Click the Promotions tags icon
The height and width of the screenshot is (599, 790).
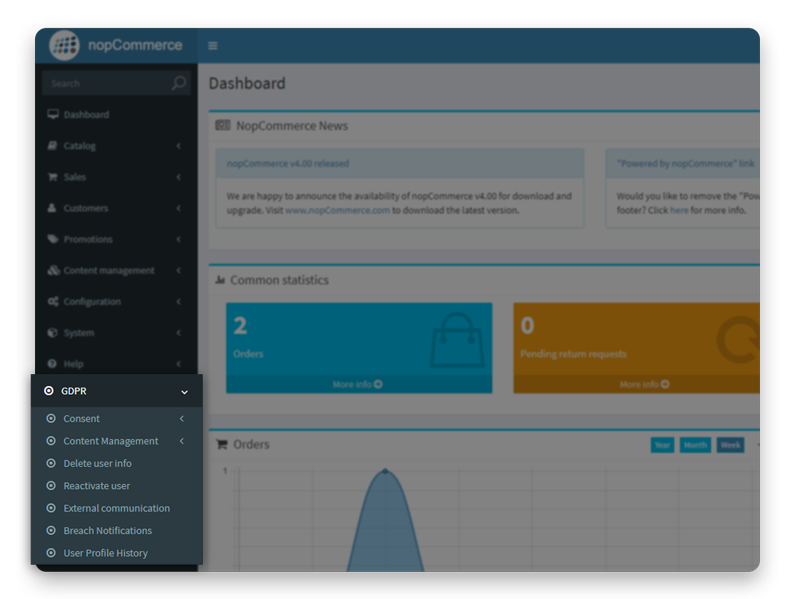(53, 239)
